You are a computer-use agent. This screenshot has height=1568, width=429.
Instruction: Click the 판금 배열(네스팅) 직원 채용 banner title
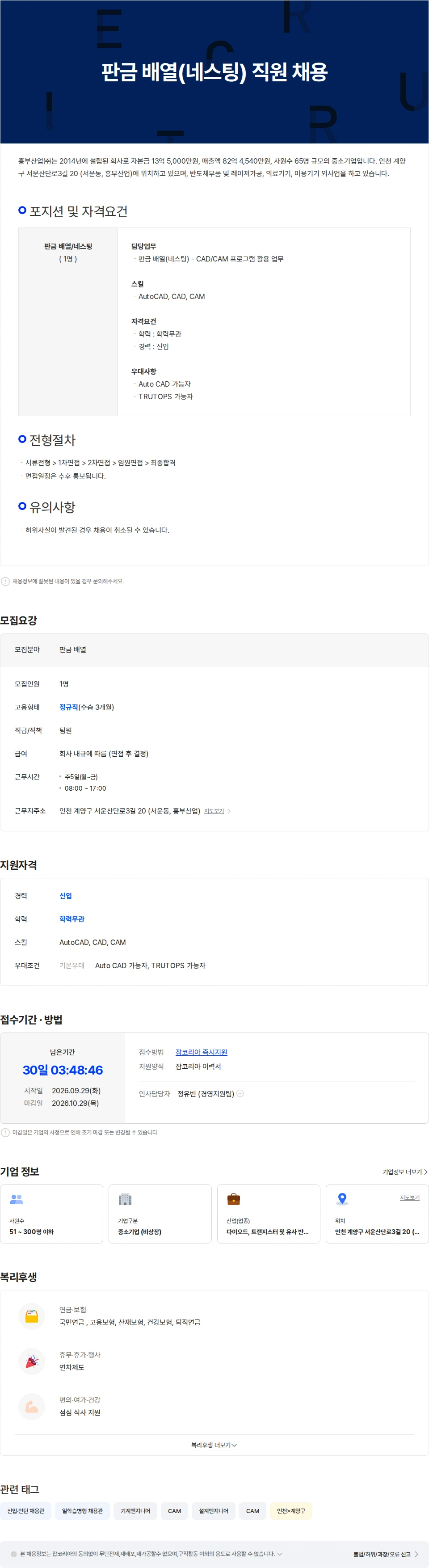point(214,72)
